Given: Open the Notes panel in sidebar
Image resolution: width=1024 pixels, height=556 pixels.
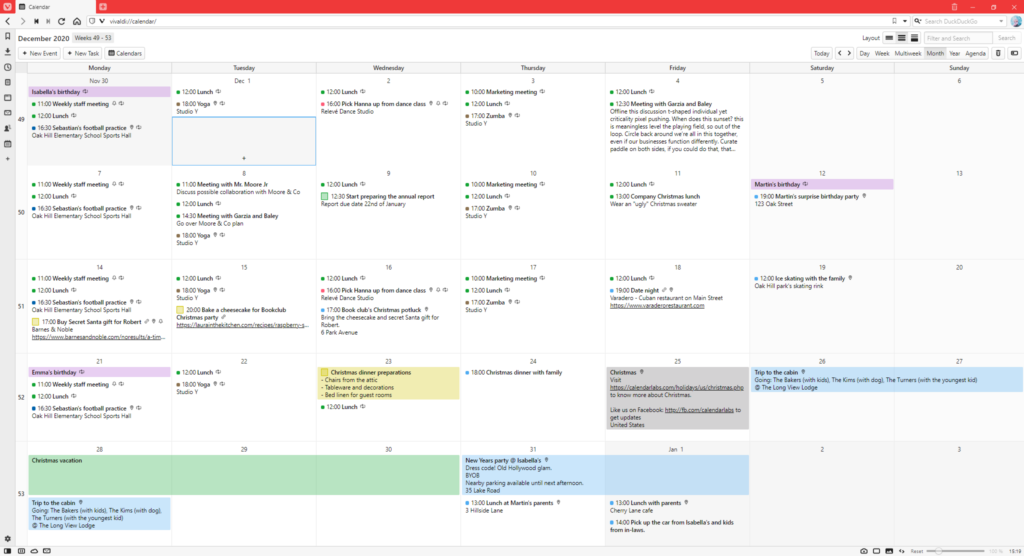Looking at the screenshot, I should coord(7,82).
